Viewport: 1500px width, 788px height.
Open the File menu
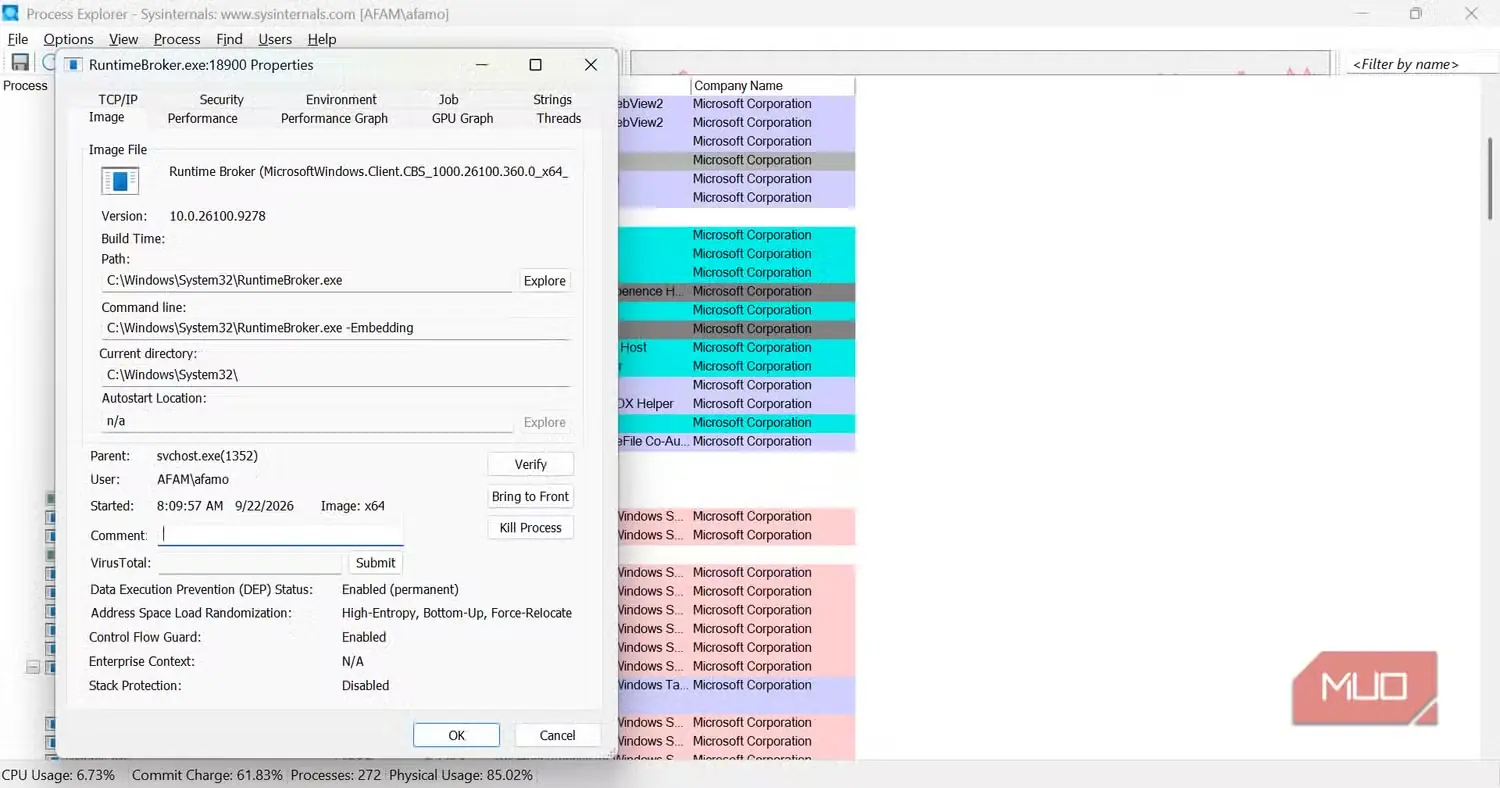point(18,39)
